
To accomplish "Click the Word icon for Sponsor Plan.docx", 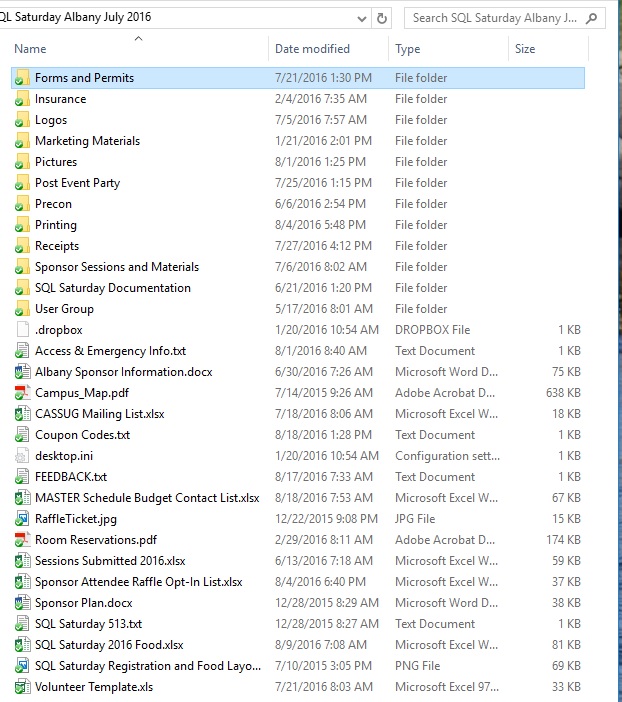I will [22, 603].
